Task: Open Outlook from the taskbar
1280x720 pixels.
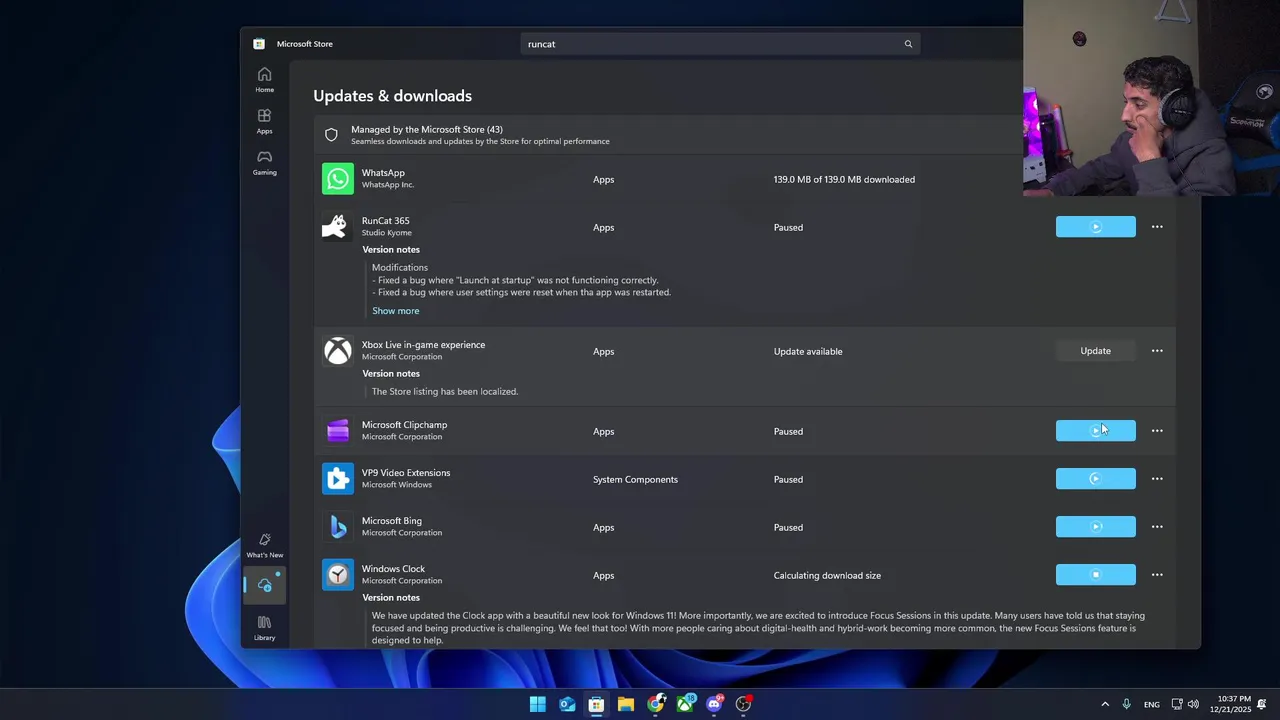Action: click(567, 704)
